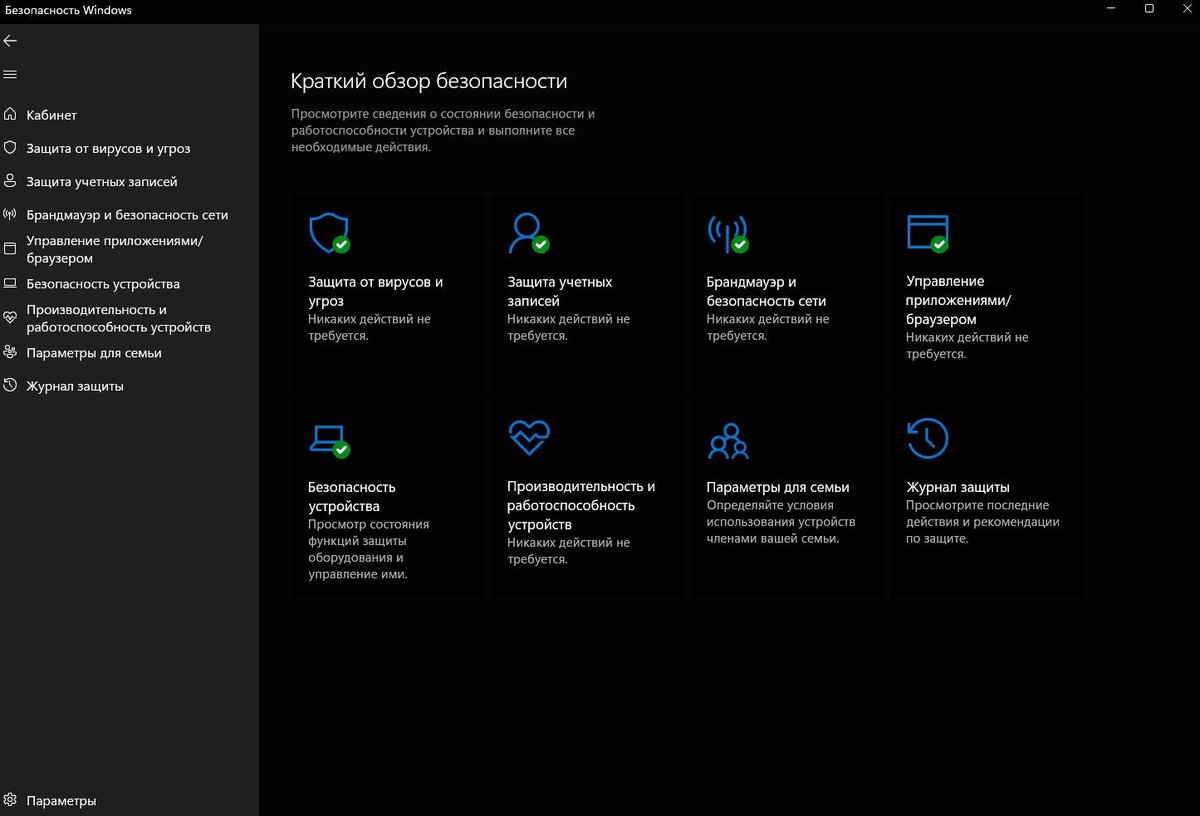Select Параметры для семьи sidebar item
This screenshot has height=816, width=1200.
[129, 352]
